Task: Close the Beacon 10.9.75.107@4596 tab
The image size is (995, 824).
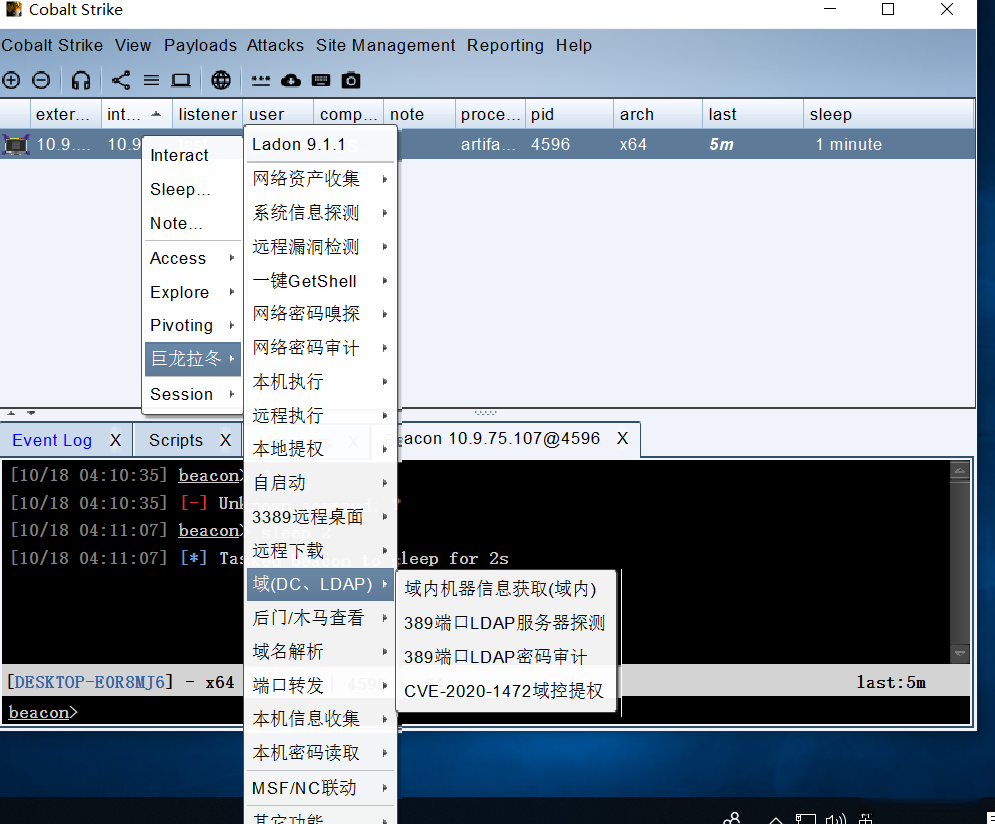Action: 623,438
